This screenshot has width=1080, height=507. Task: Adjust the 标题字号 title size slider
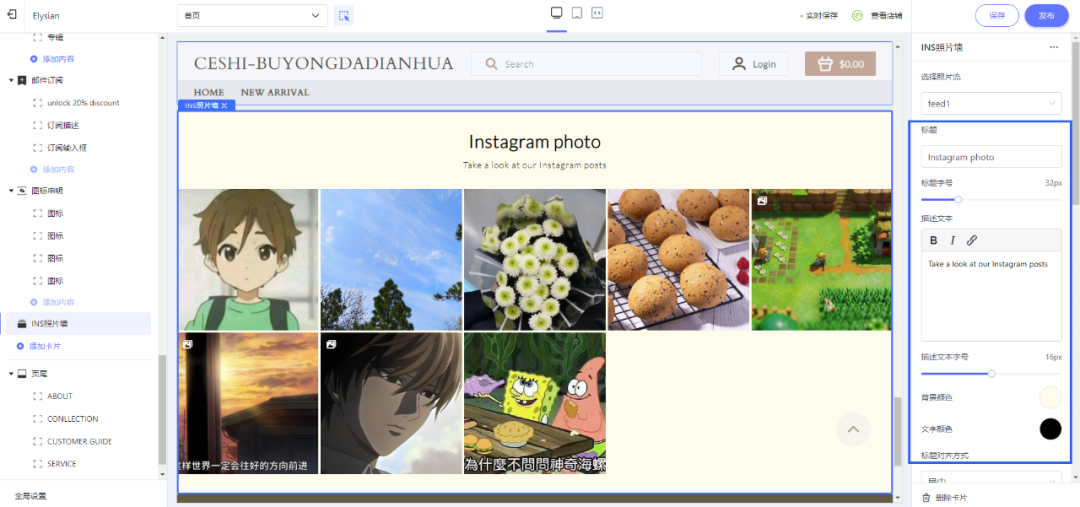(x=958, y=200)
